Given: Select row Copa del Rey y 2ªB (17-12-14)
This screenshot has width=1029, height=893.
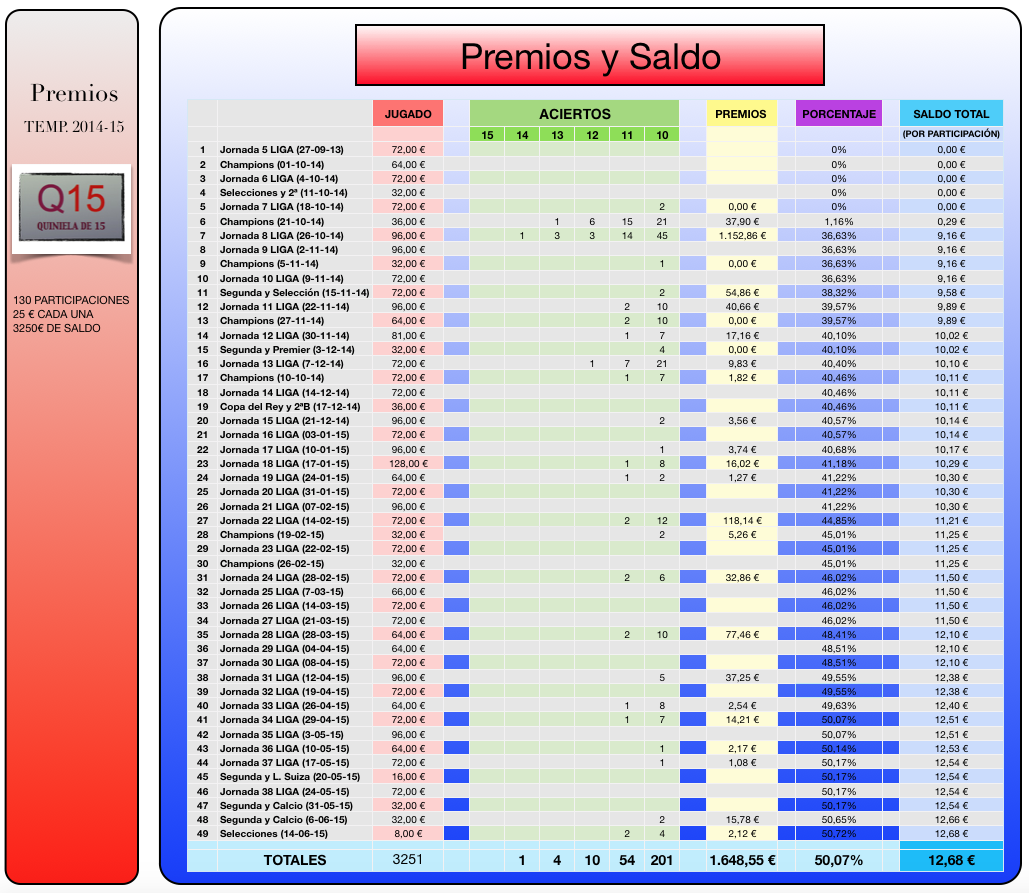Looking at the screenshot, I should point(595,407).
